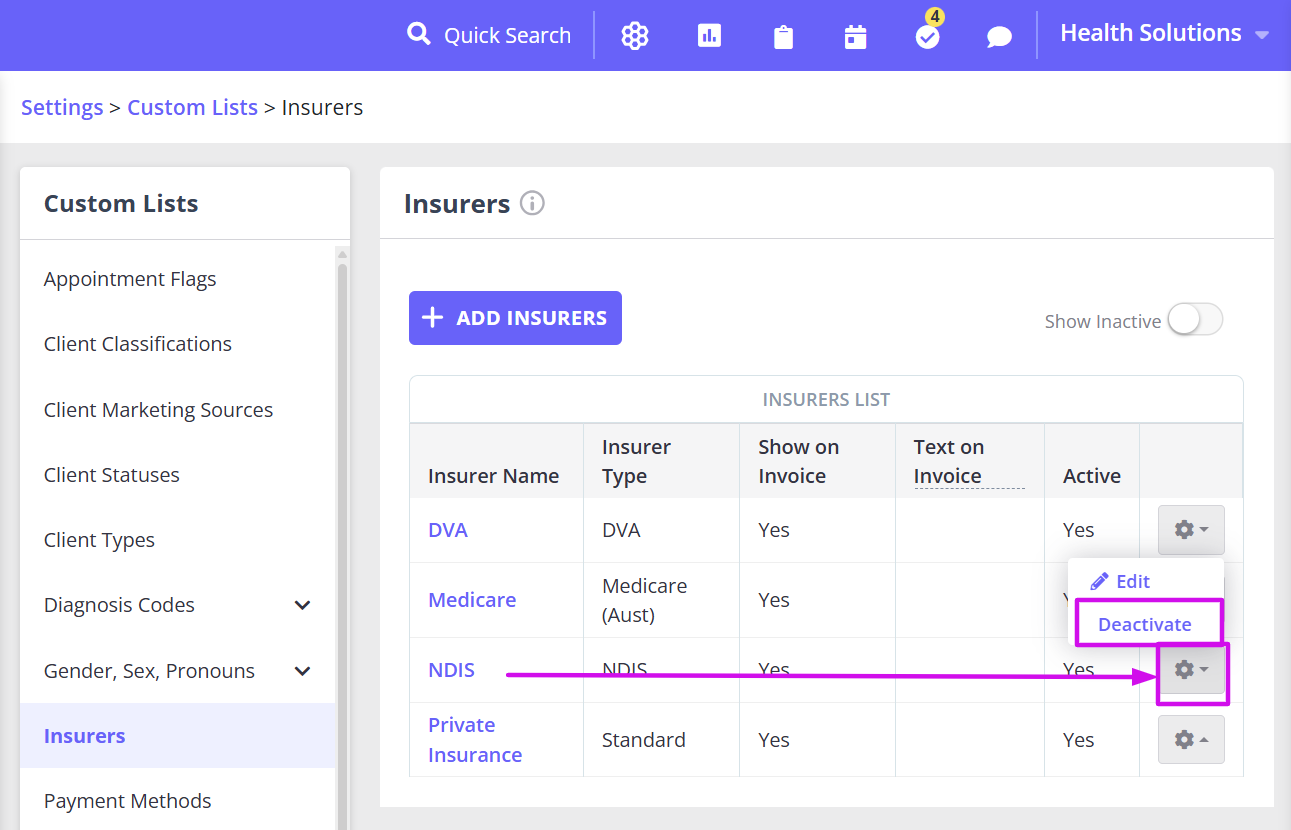Open tasks checkmark icon with badge 4
The width and height of the screenshot is (1291, 830).
928,37
